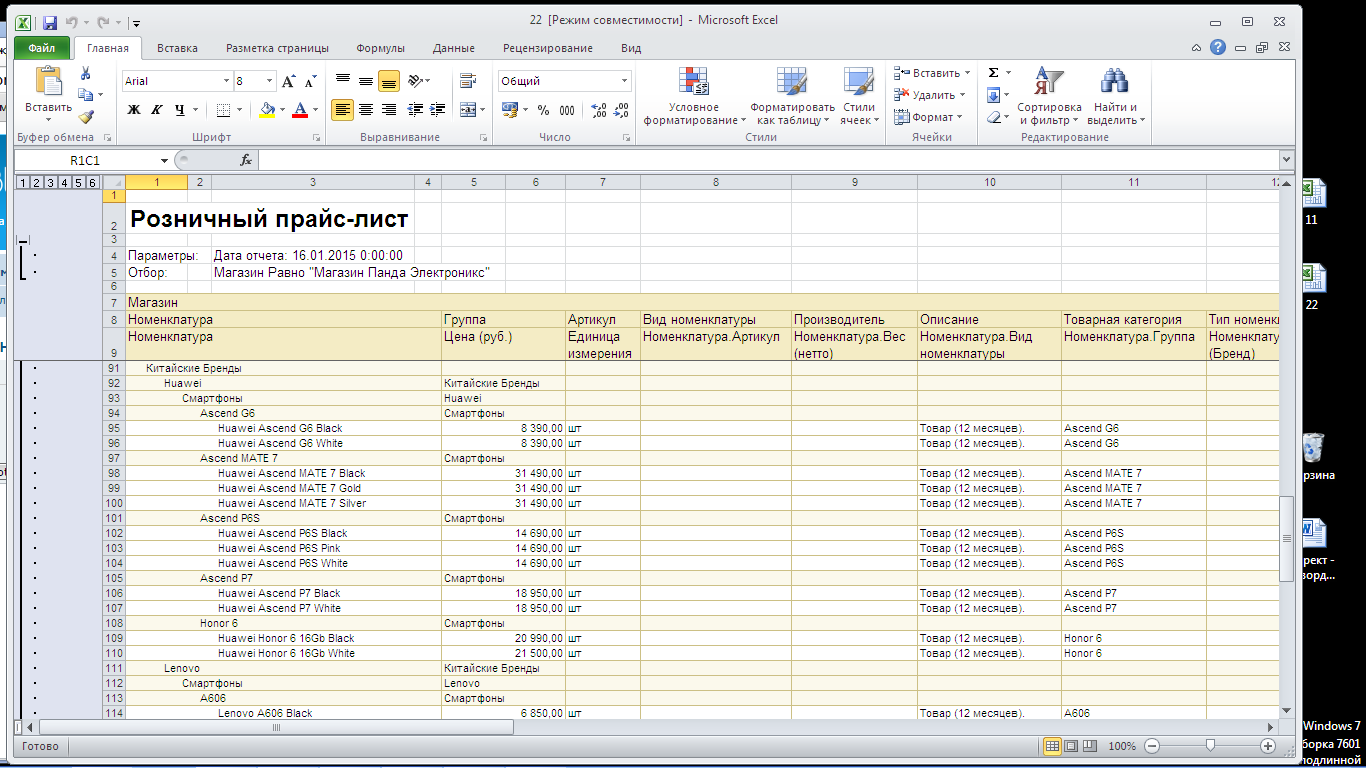
Task: Click the AutoSum sigma icon
Action: tap(993, 73)
